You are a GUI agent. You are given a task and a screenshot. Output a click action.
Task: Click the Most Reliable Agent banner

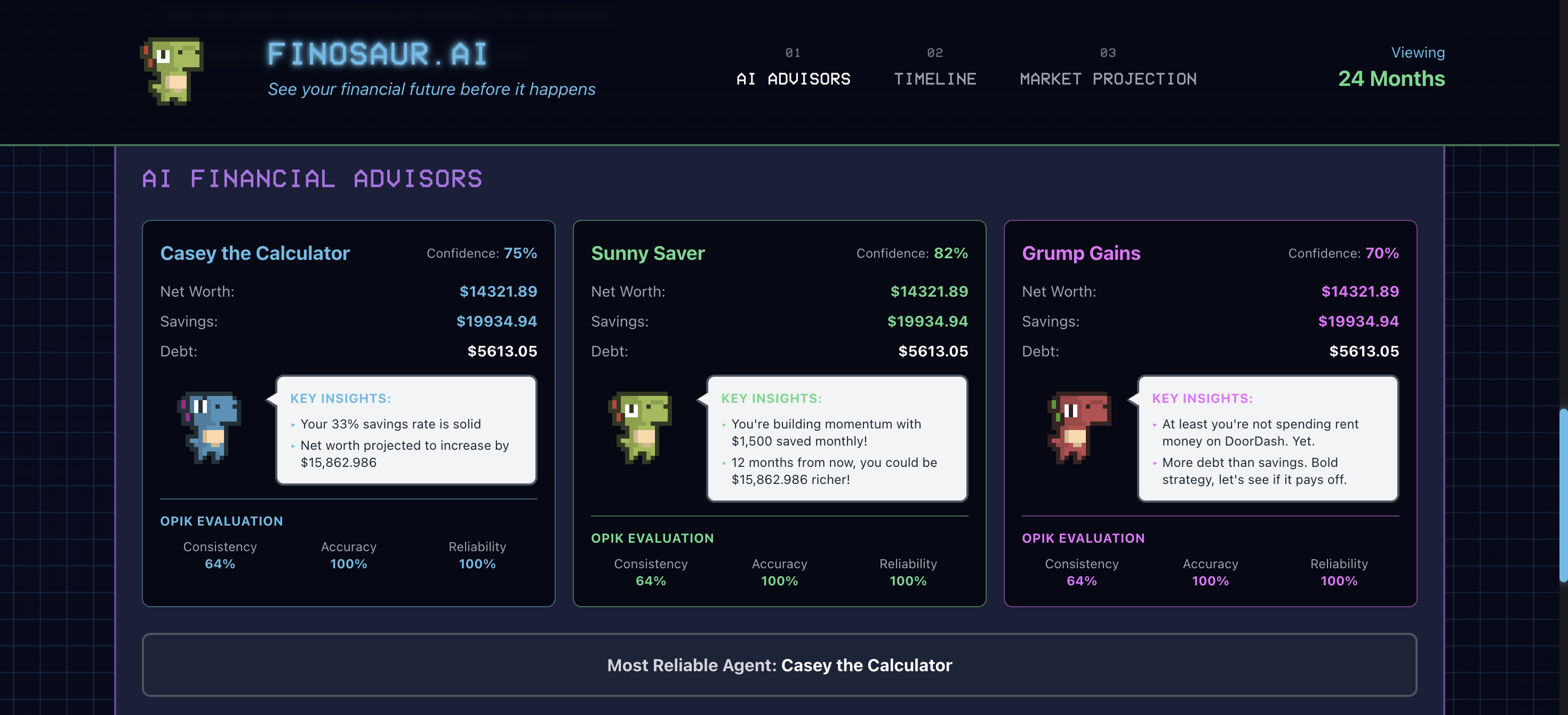pyautogui.click(x=779, y=664)
